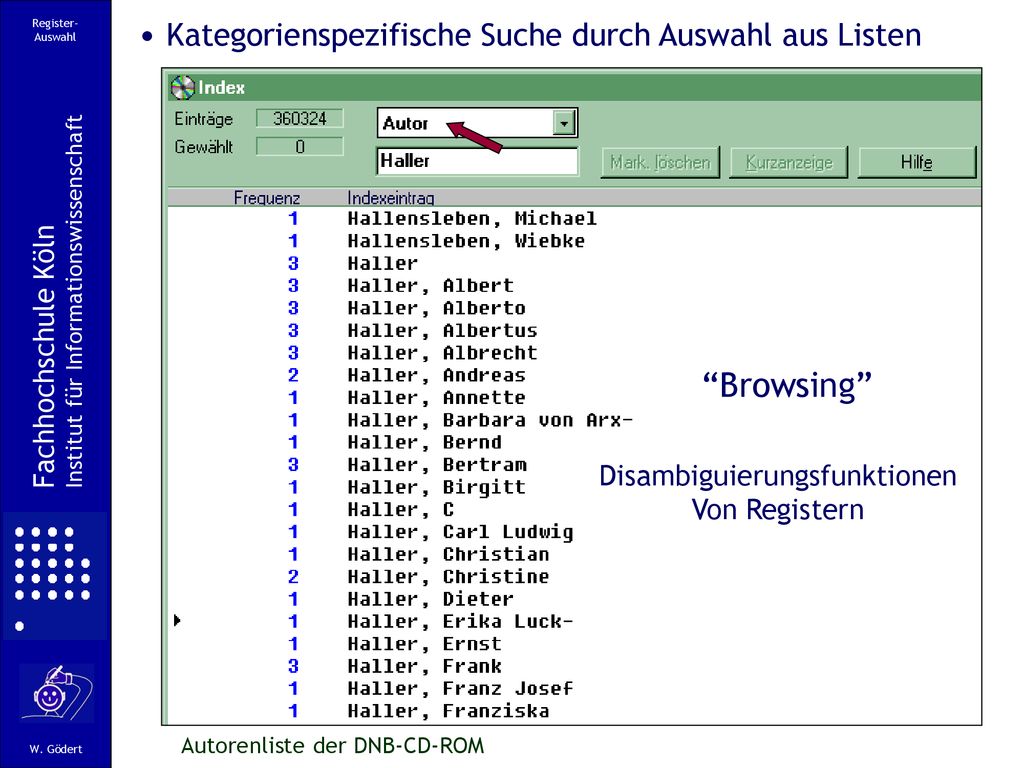Select entry Haller, Ernst

424,644
